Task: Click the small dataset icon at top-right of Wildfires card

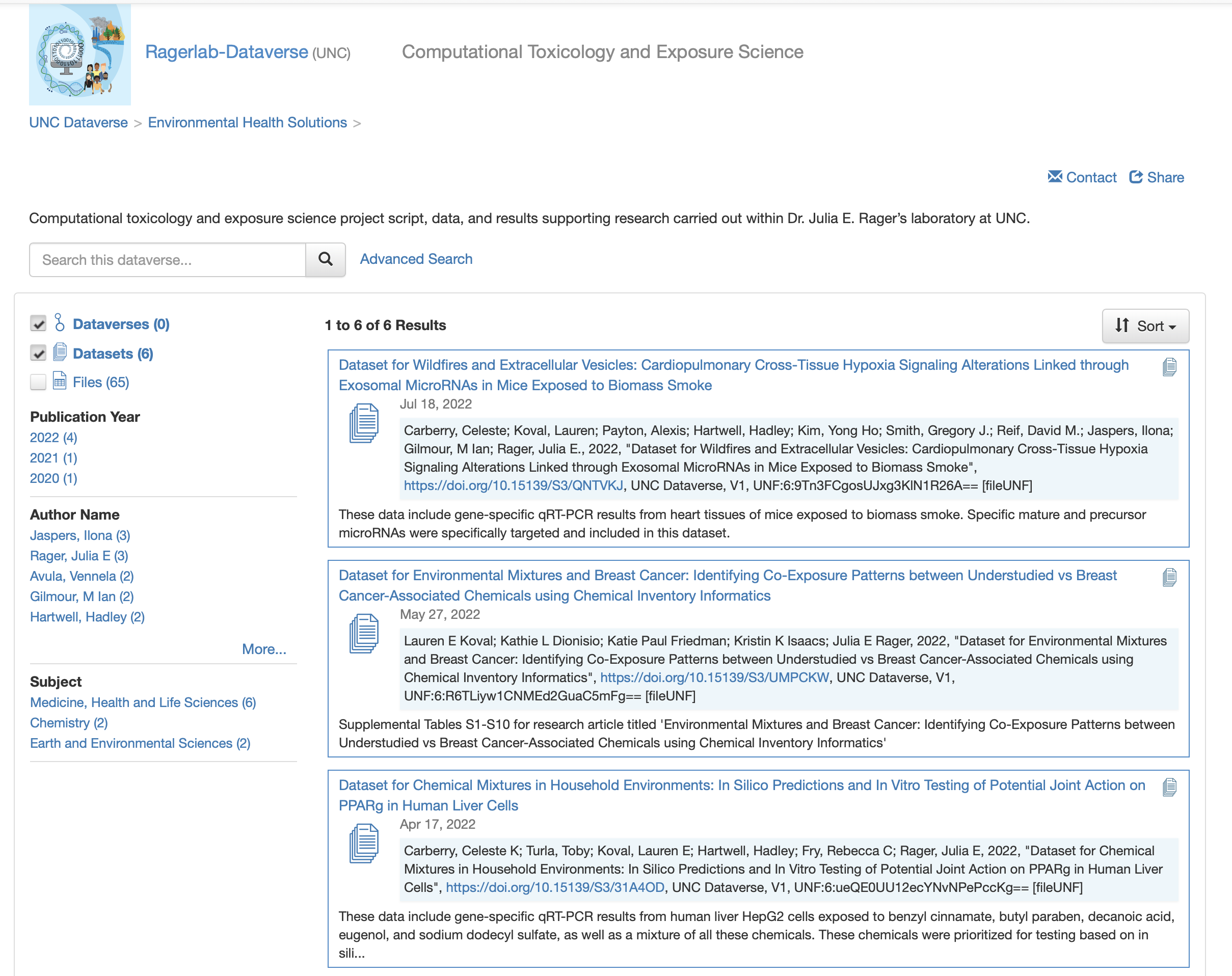Action: (1169, 367)
